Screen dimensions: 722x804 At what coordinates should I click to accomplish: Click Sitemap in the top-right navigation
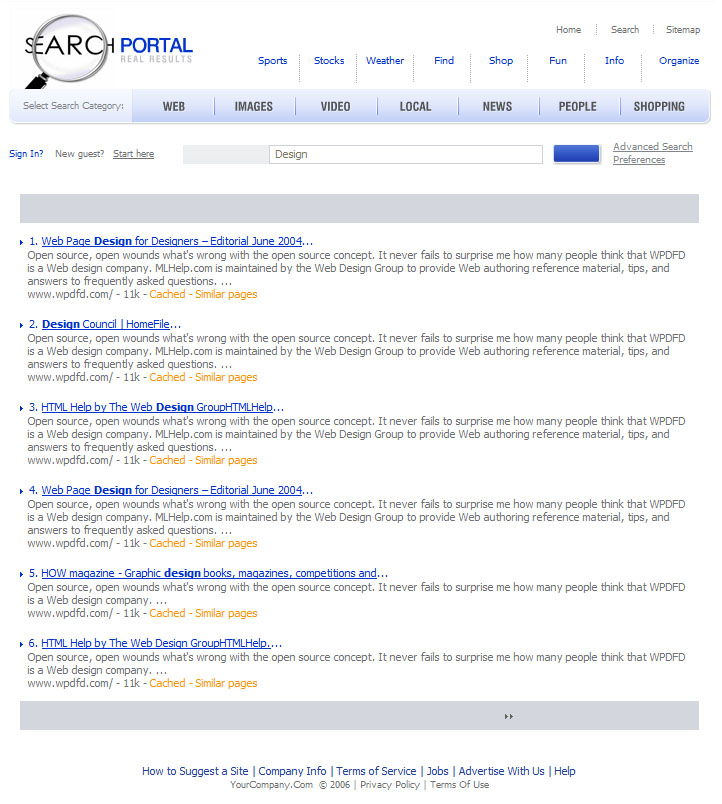click(683, 30)
